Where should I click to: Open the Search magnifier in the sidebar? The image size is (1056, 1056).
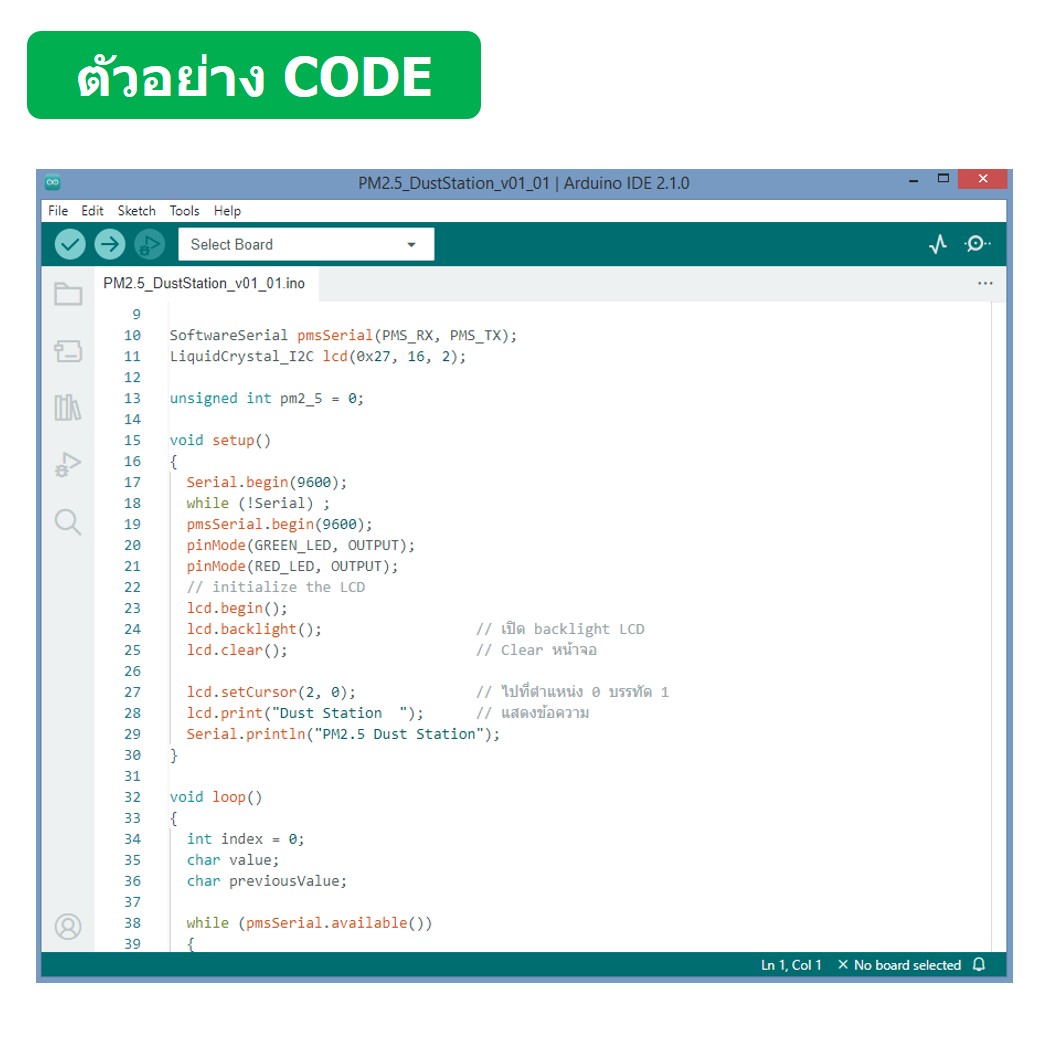coord(67,521)
